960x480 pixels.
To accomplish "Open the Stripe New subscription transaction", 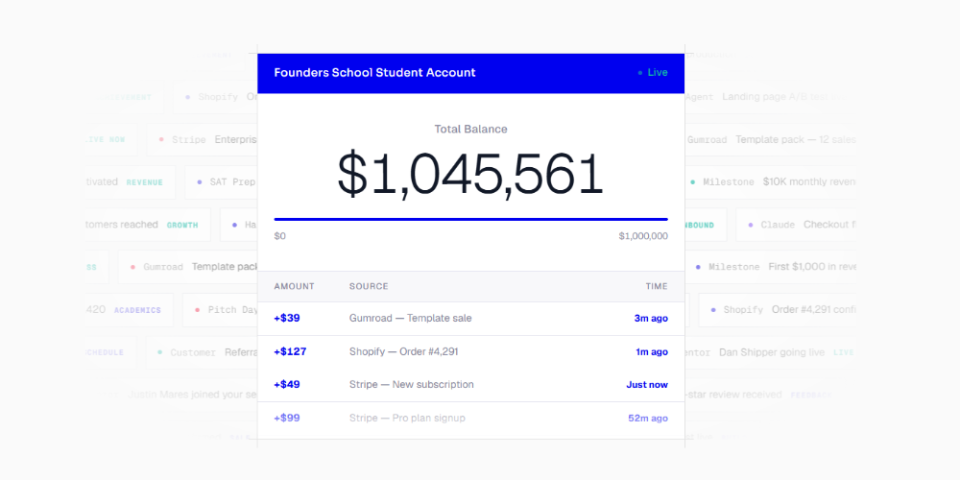I will [x=471, y=385].
